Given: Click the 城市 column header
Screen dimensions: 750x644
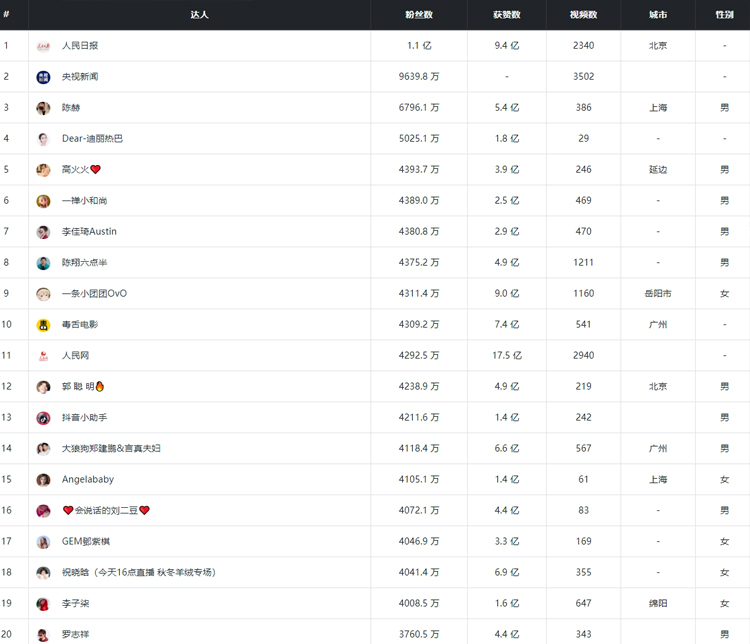Looking at the screenshot, I should [658, 15].
